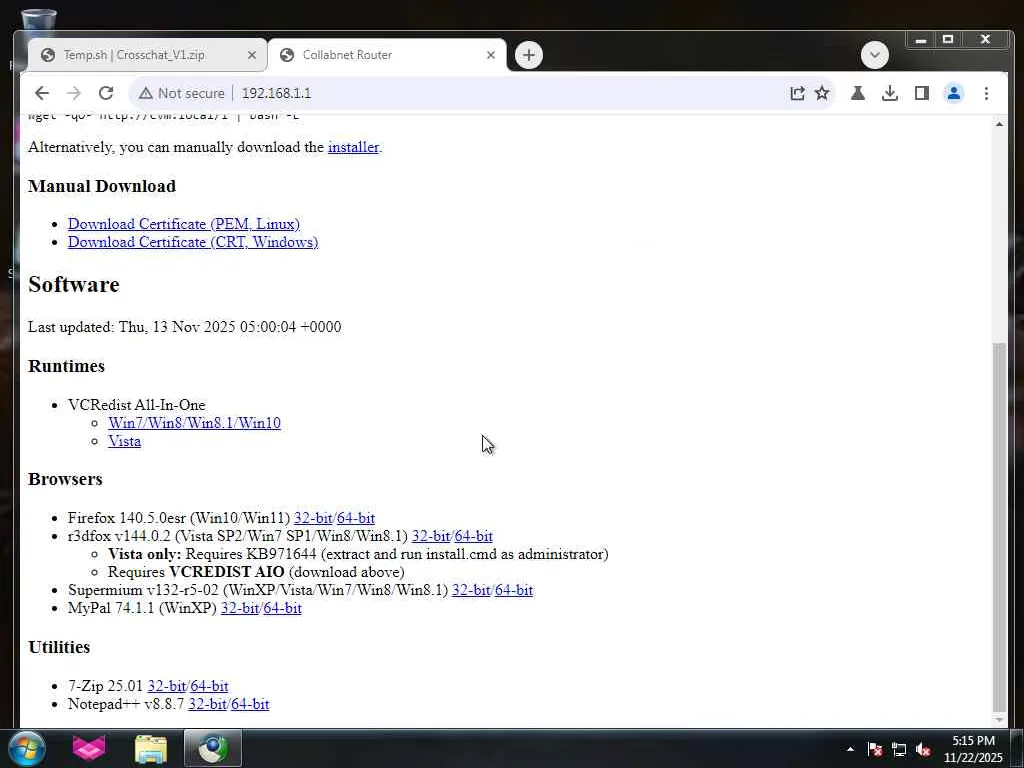This screenshot has height=768, width=1024.
Task: Open the pink taskbar application icon
Action: click(x=89, y=748)
